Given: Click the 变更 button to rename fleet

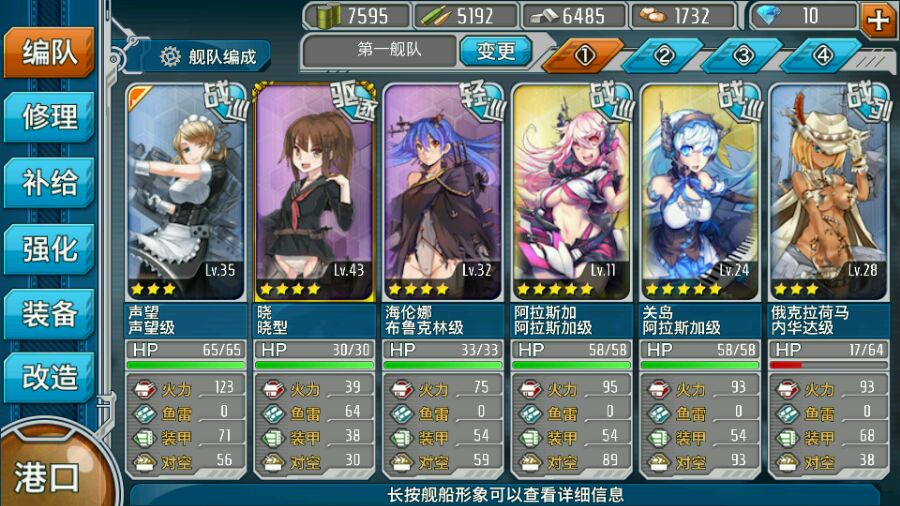Looking at the screenshot, I should (496, 52).
